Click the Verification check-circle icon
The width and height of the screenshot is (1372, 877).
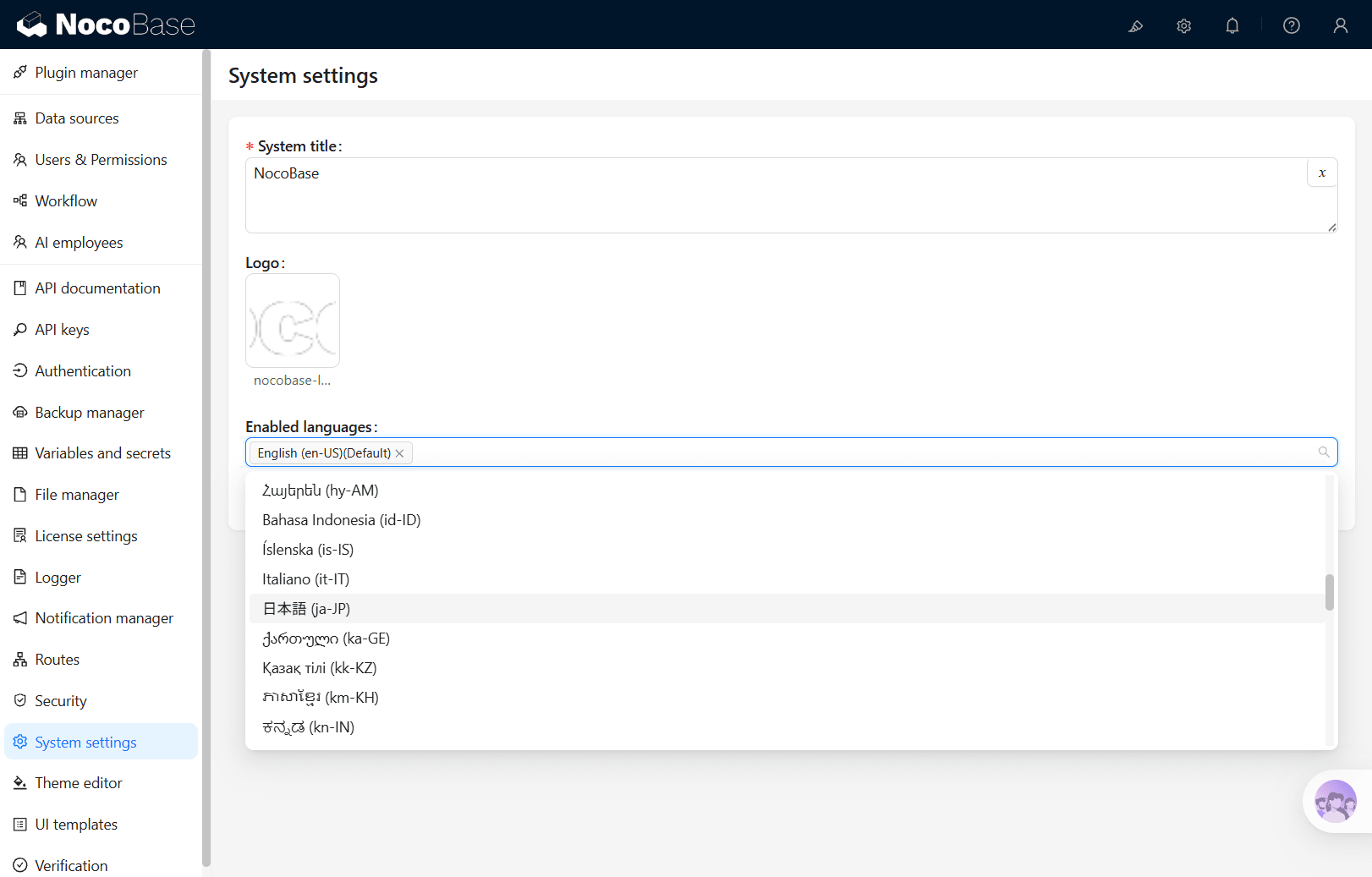pyautogui.click(x=20, y=866)
